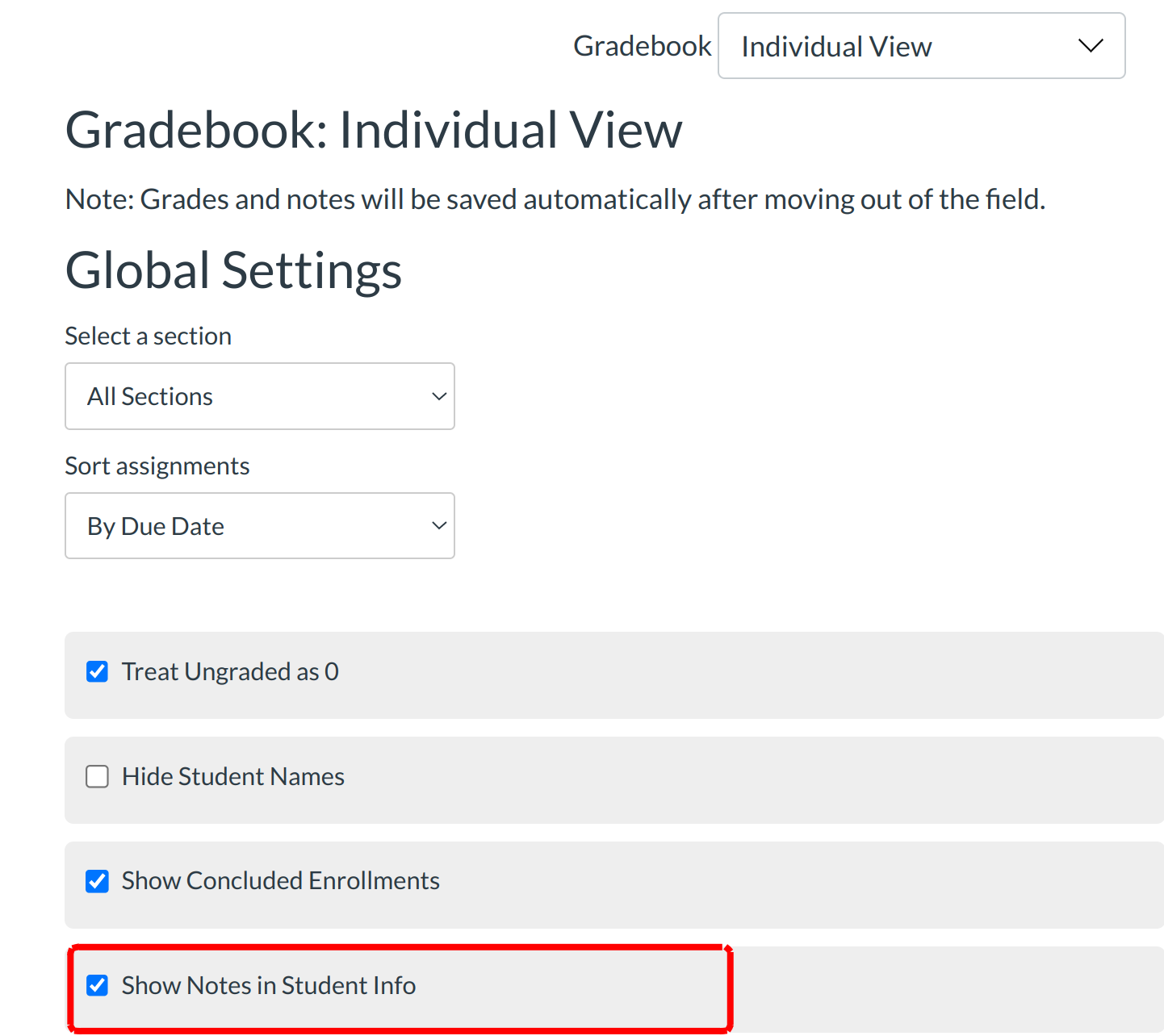This screenshot has width=1164, height=1036.
Task: Click the "Gradebook: Individual View" heading
Action: [373, 130]
